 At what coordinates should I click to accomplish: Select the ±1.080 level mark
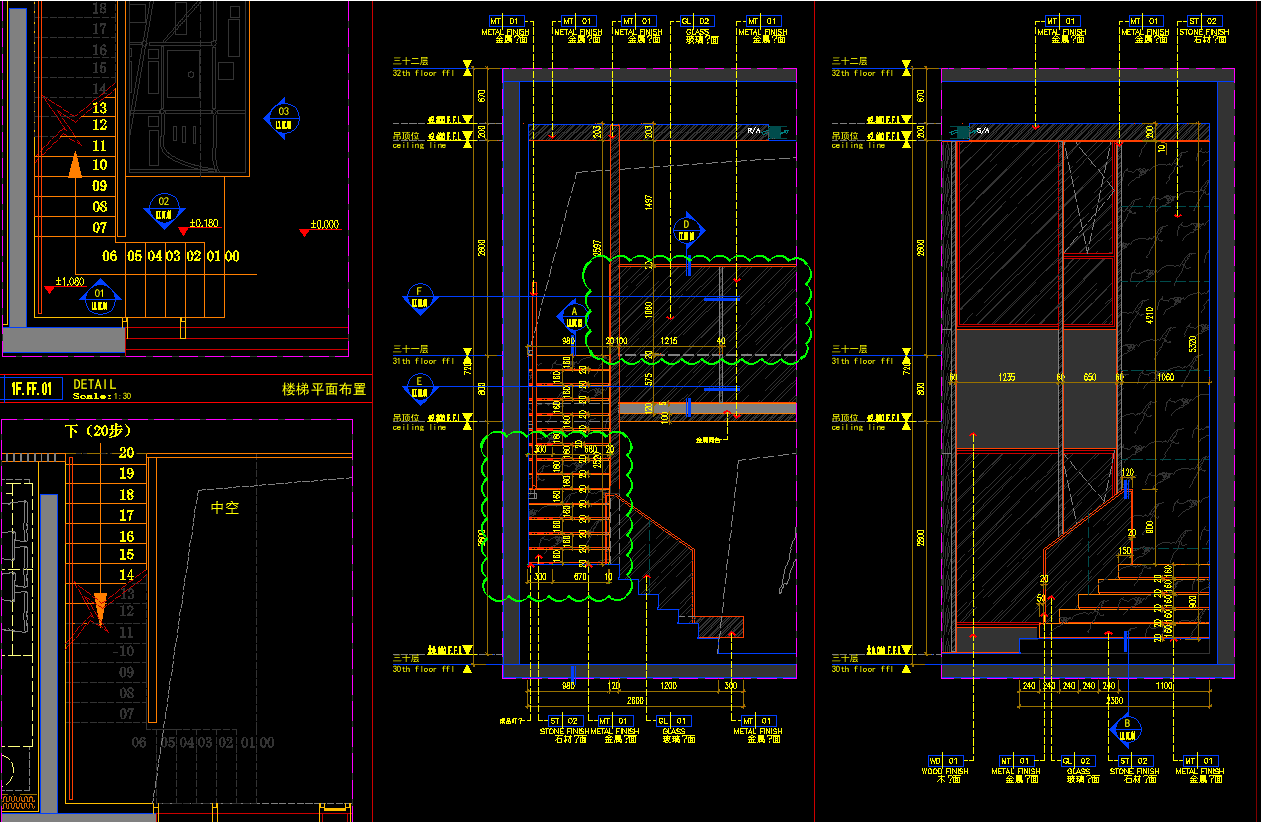(x=70, y=282)
